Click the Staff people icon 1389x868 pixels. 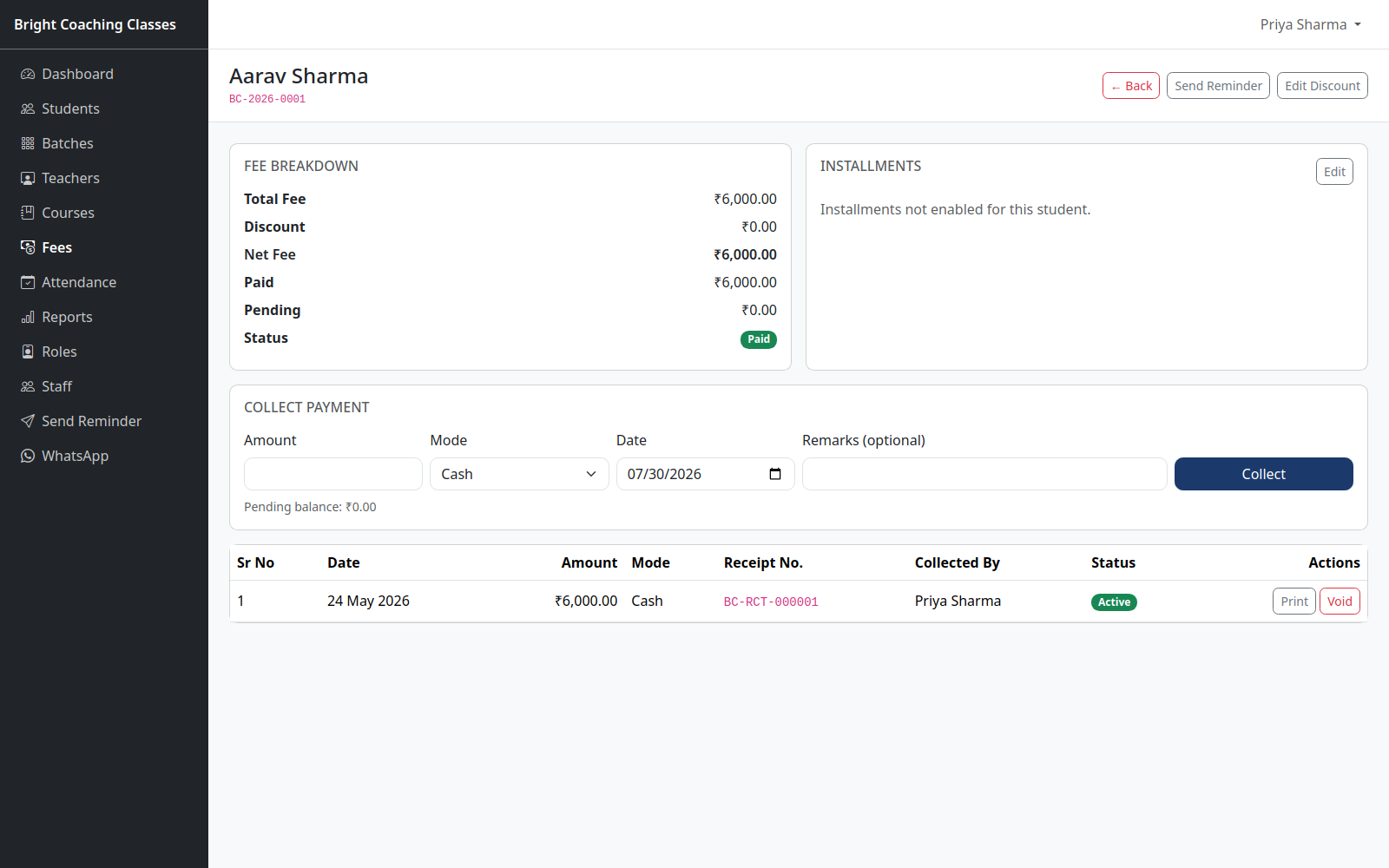coord(28,386)
